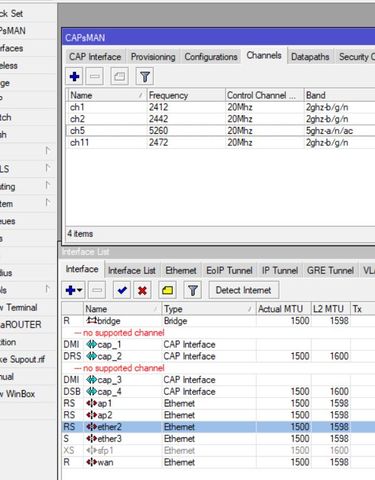Sort interfaces by the Type column header
The width and height of the screenshot is (375, 480).
tap(209, 309)
